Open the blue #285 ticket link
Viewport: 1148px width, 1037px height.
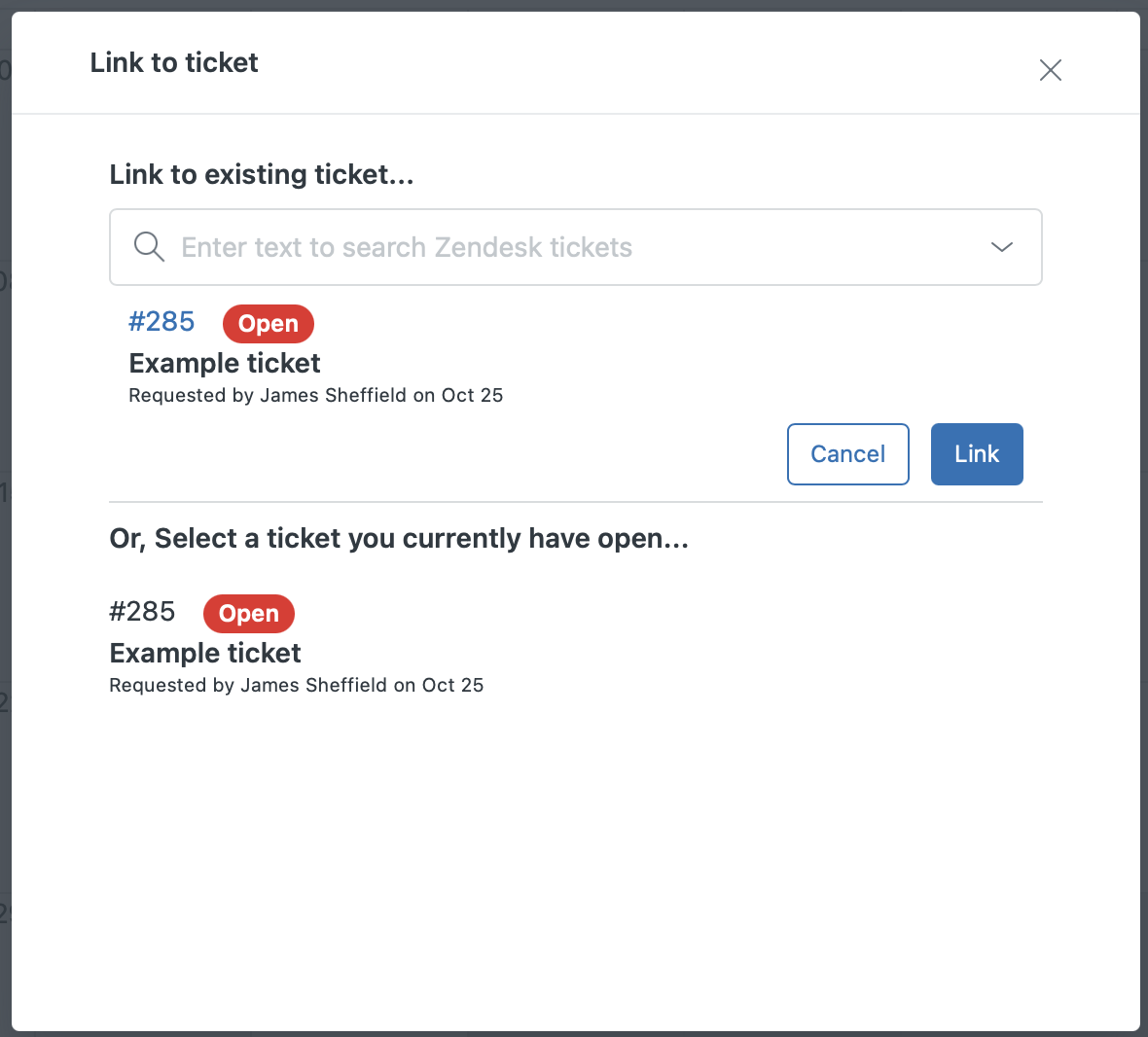161,322
